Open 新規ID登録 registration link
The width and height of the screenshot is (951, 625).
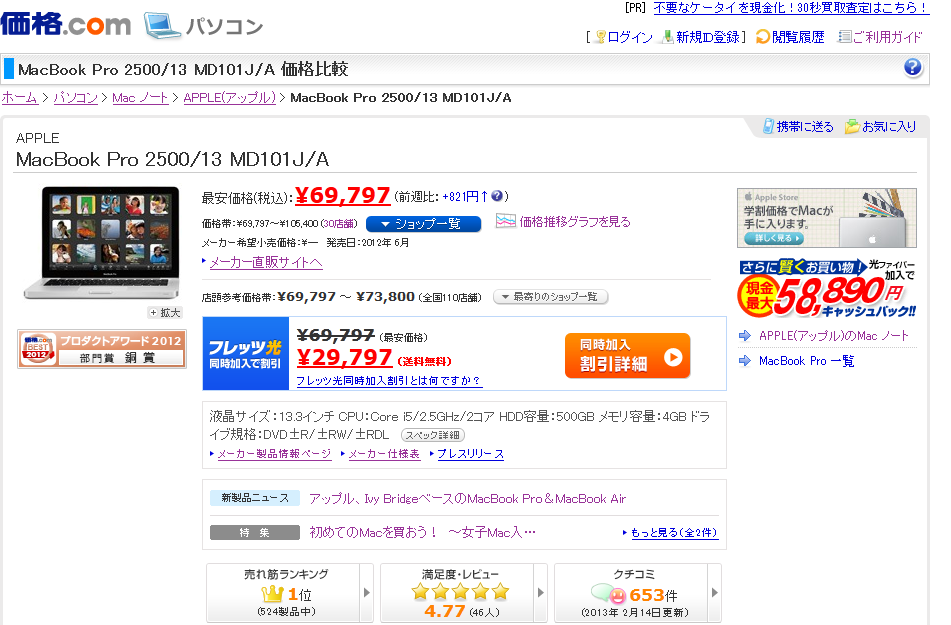pyautogui.click(x=708, y=38)
